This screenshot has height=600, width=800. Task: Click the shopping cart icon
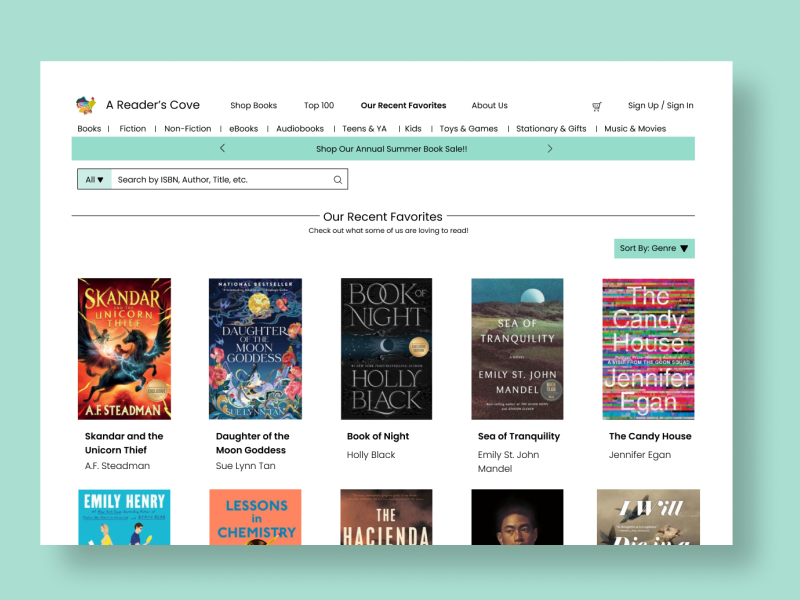click(597, 105)
